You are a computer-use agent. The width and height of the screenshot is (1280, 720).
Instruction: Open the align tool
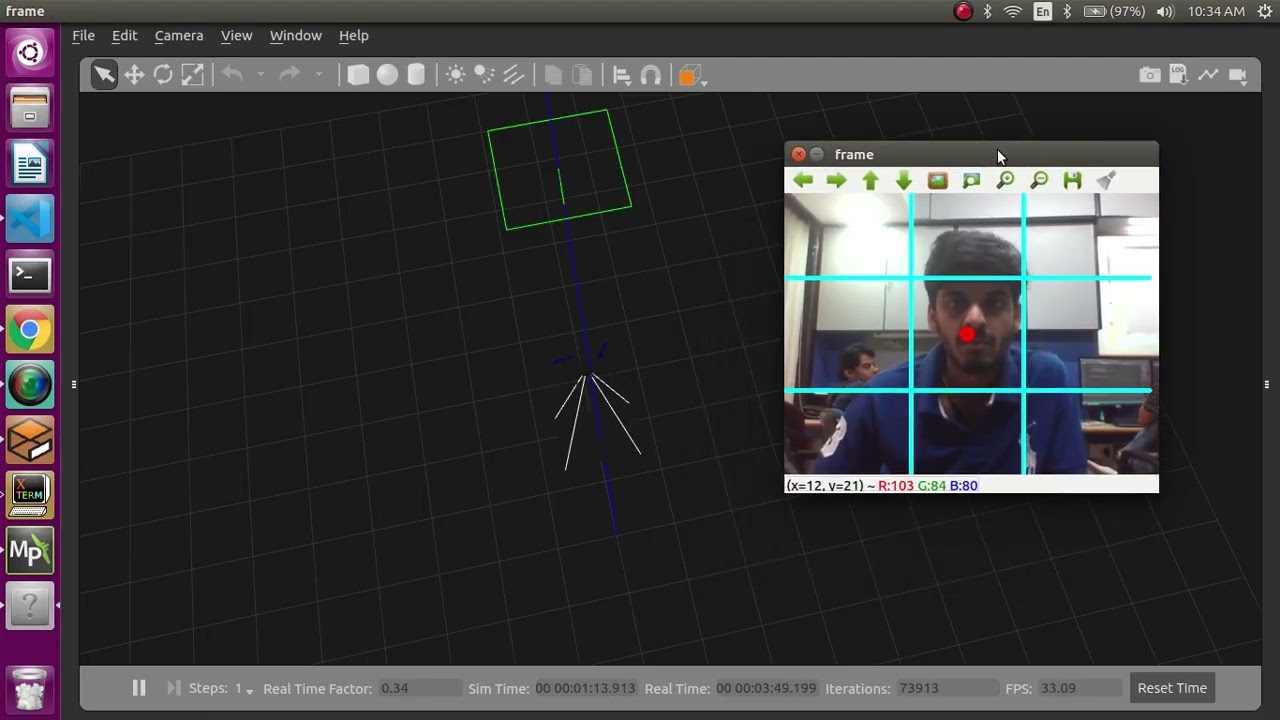point(621,75)
